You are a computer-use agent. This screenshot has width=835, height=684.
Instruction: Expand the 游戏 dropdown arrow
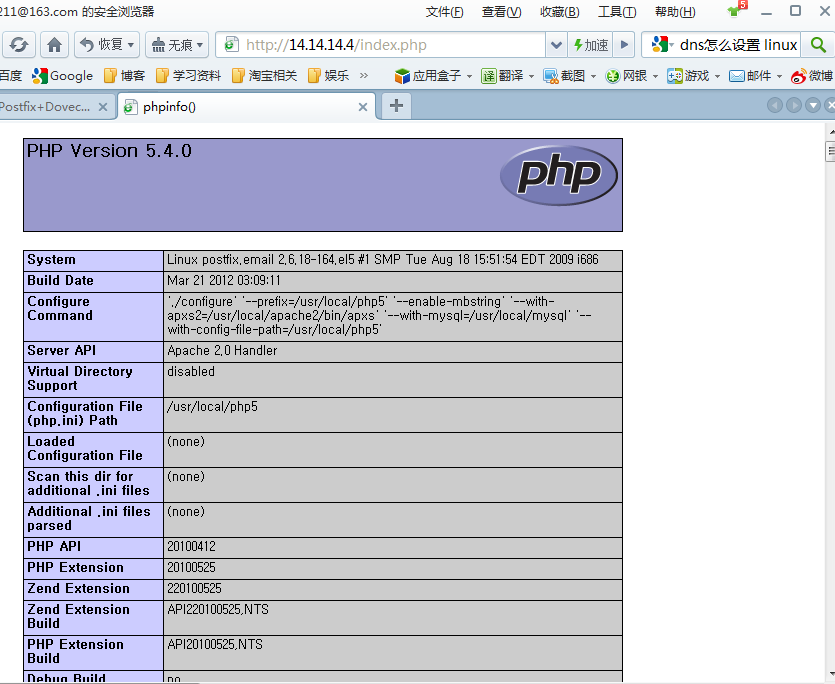coord(717,77)
